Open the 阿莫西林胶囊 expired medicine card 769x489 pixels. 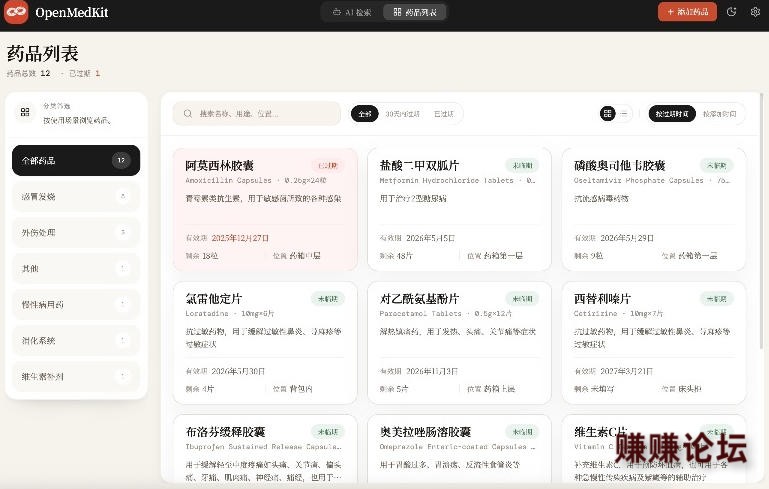(265, 209)
